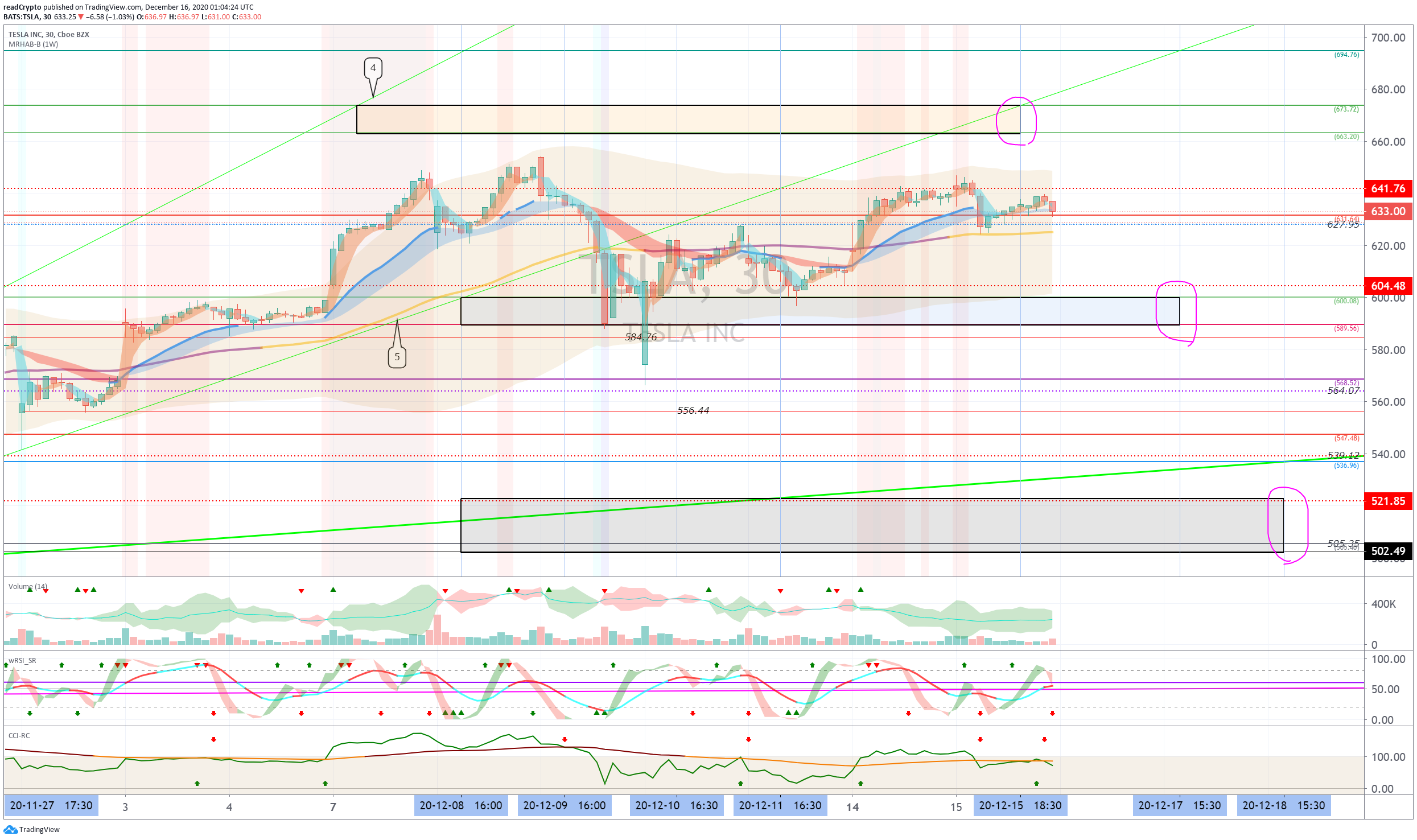This screenshot has height=840, width=1417.
Task: Click the 400K volume axis label
Action: coord(1383,604)
